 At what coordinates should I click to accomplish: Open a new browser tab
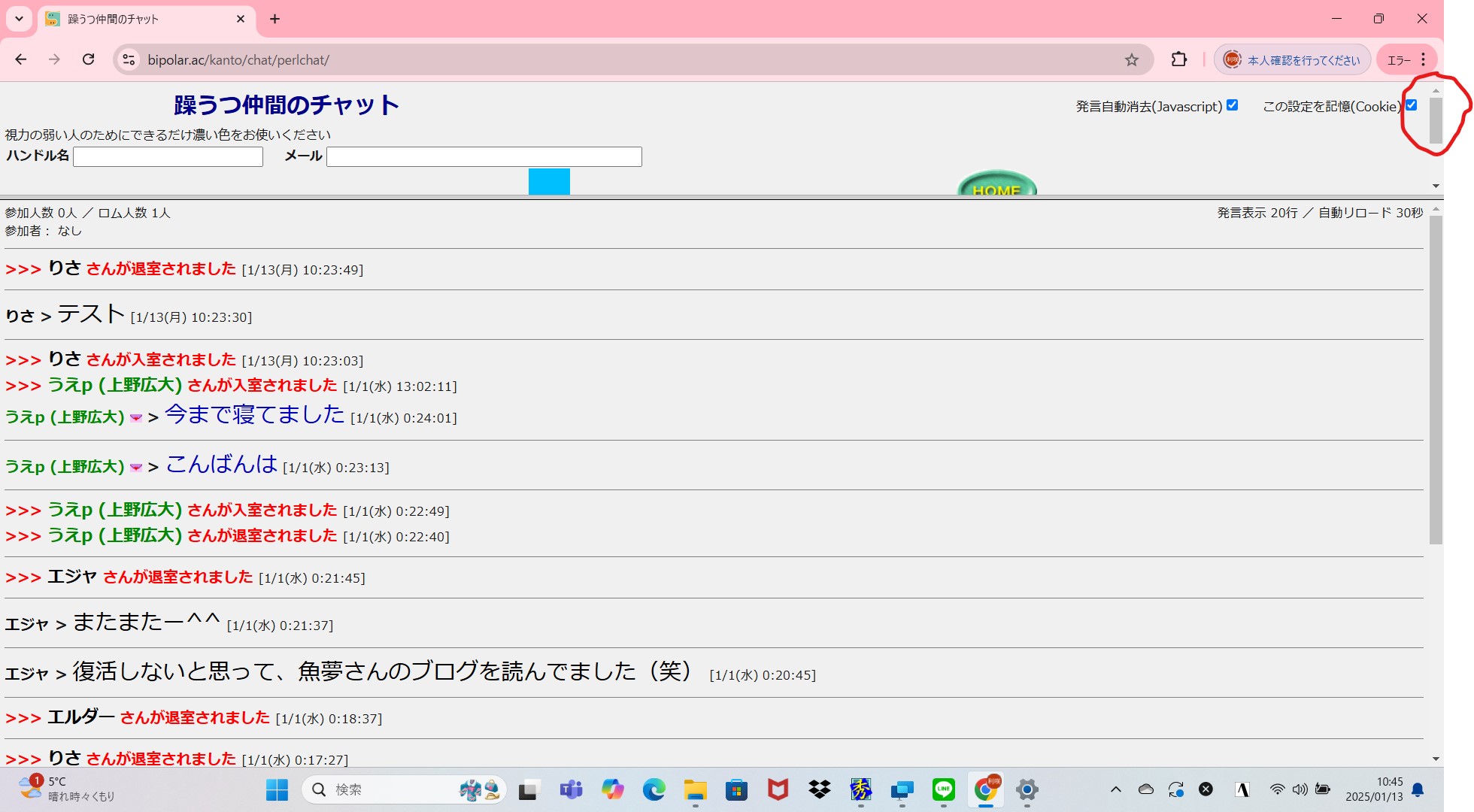pos(274,19)
